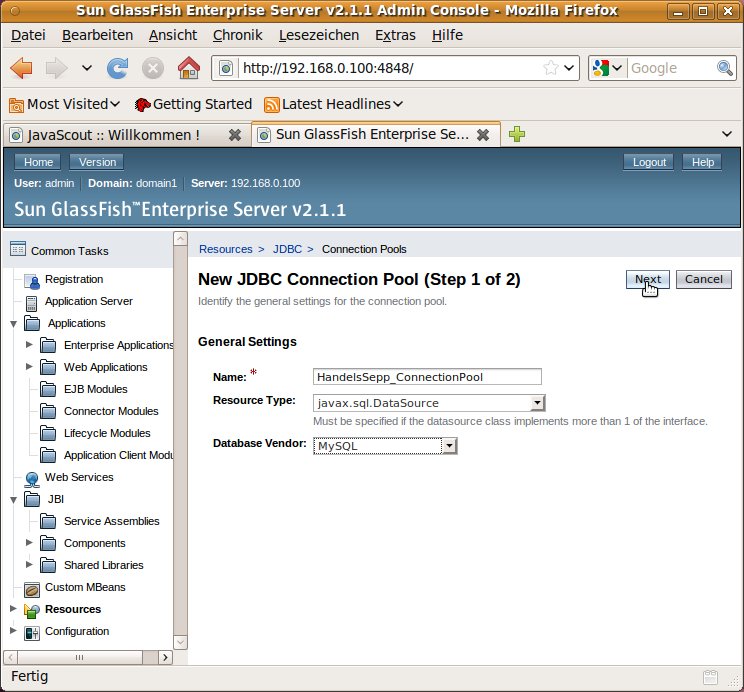Open a new tab with the plus icon

[517, 134]
